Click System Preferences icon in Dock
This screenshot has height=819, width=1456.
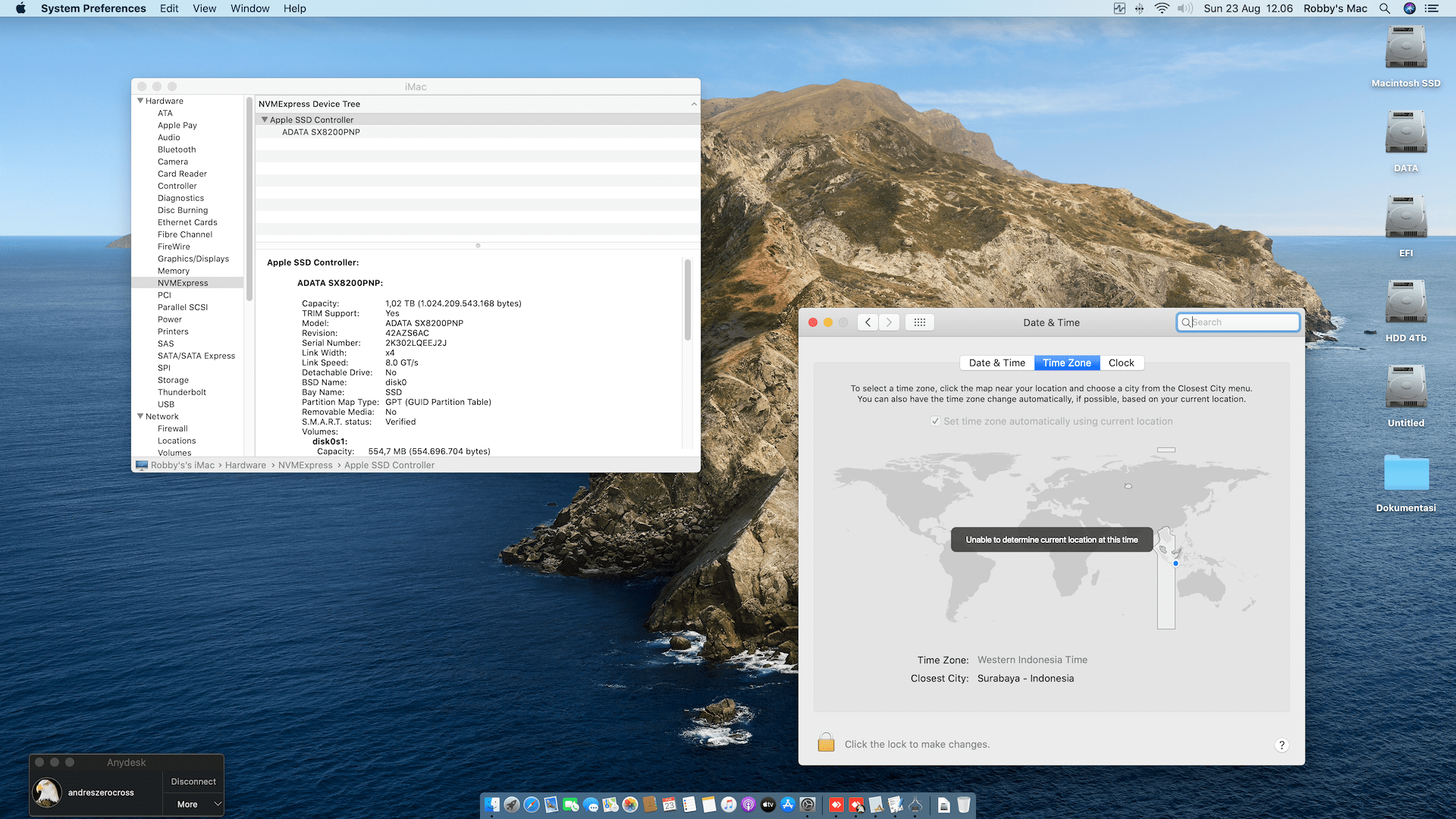click(808, 805)
